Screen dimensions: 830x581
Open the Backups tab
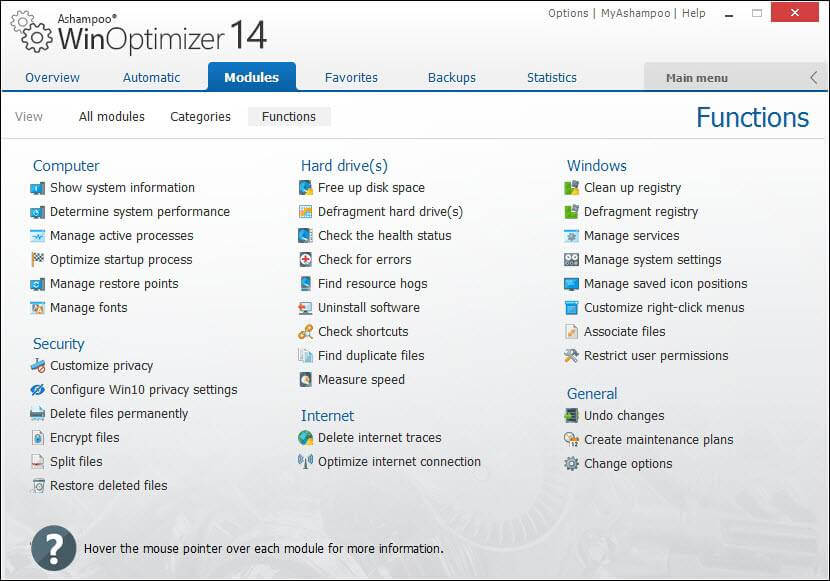coord(452,78)
